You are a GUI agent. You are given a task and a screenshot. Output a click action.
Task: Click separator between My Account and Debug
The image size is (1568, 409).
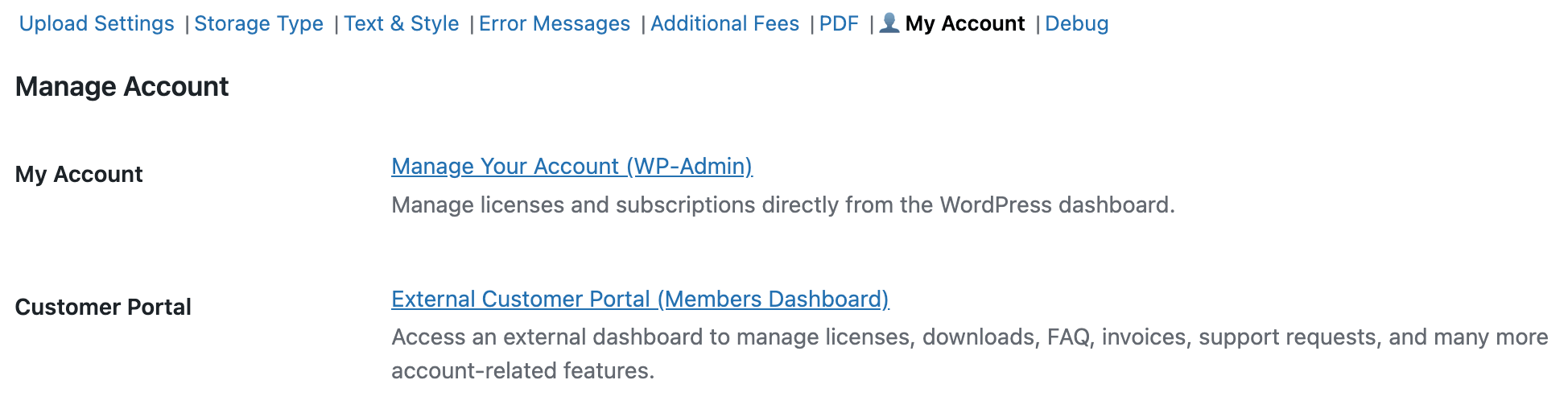click(1038, 25)
